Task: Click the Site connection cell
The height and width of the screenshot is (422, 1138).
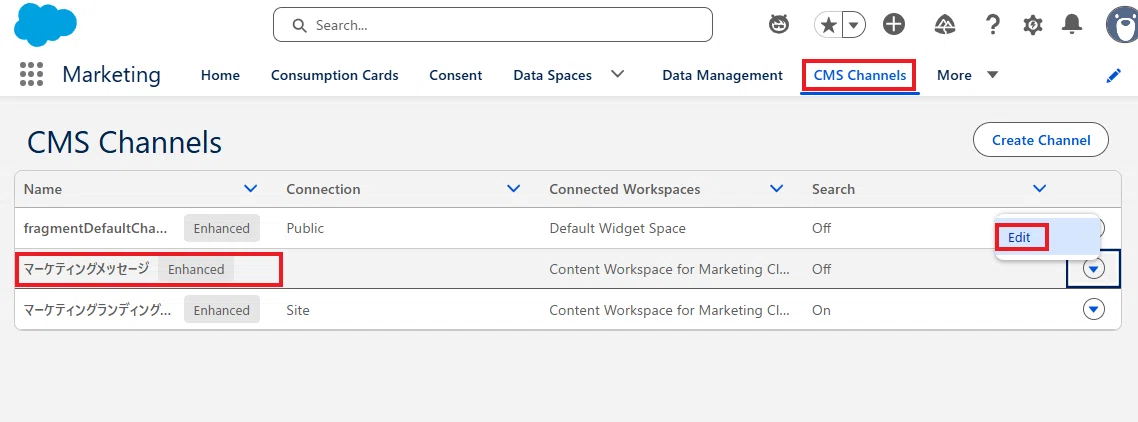Action: tap(298, 310)
